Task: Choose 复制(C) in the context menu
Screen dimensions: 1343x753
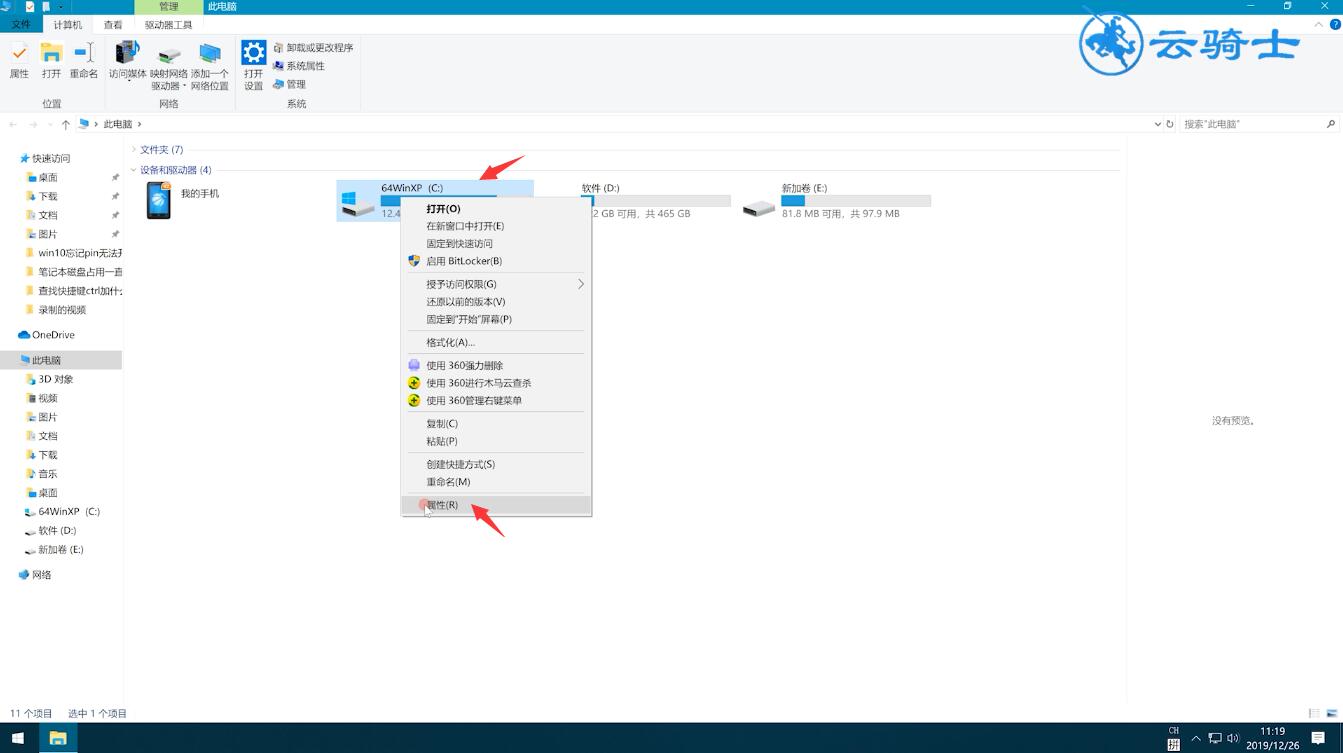Action: pyautogui.click(x=496, y=424)
